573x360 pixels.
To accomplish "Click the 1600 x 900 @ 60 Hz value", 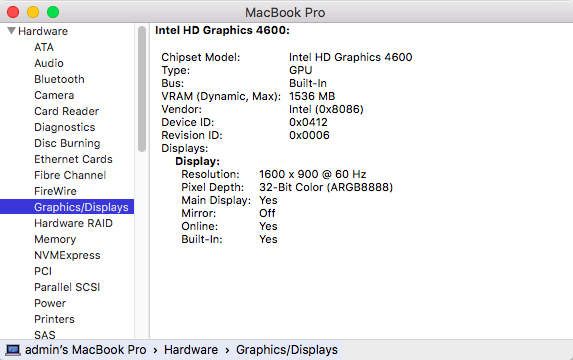I will 313,174.
